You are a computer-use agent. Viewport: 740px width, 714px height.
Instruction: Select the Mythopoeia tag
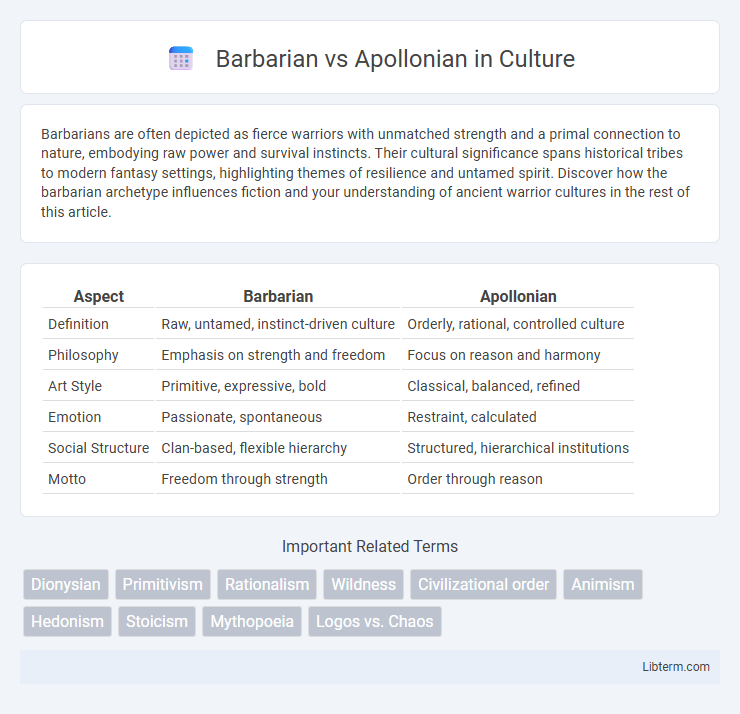(252, 622)
